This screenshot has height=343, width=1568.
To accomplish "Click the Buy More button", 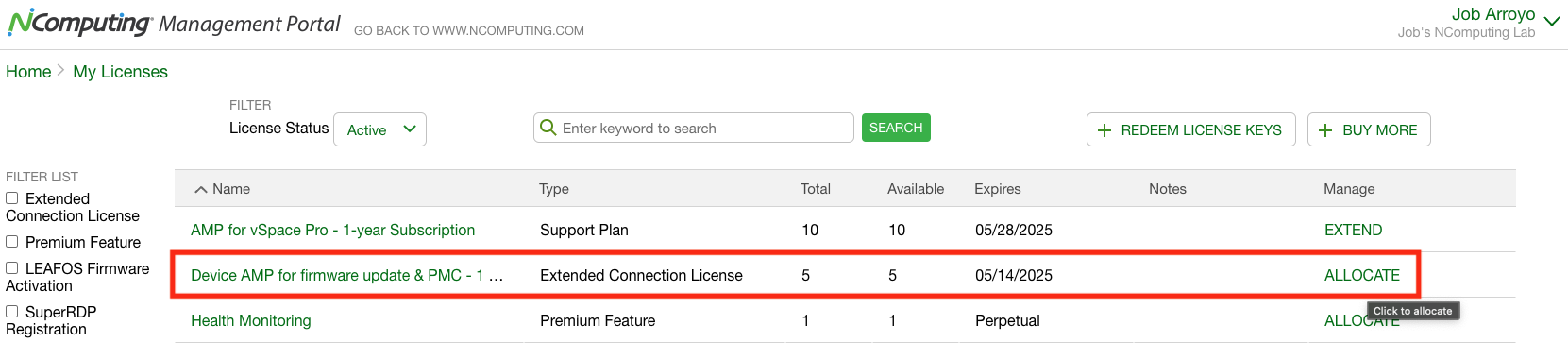I will point(1369,129).
